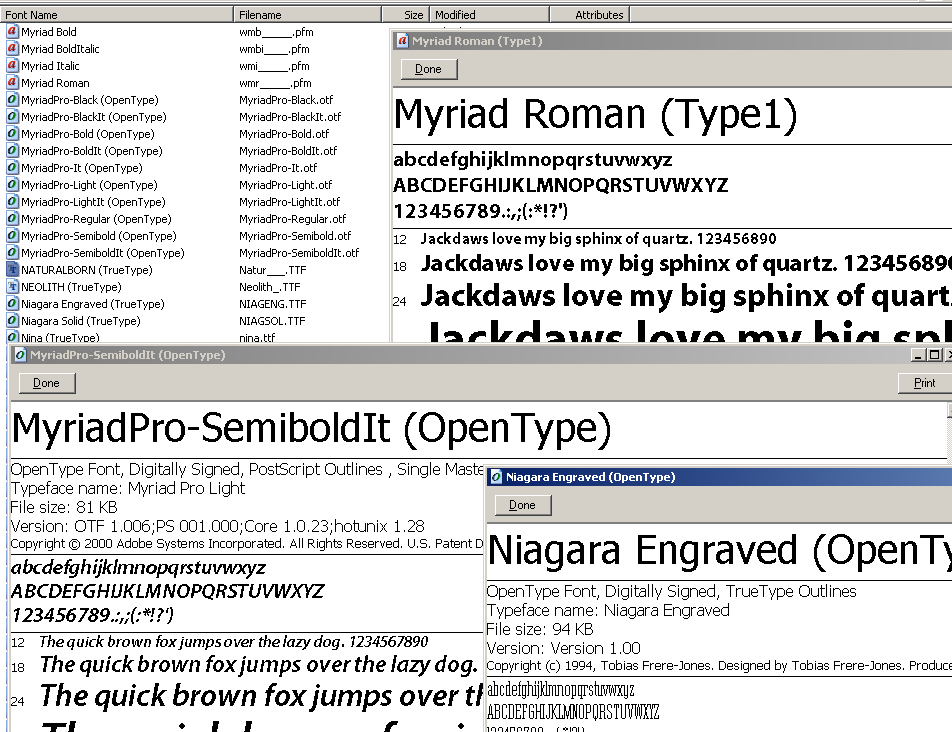Sort list by Size column header
952x732 pixels.
tap(406, 15)
